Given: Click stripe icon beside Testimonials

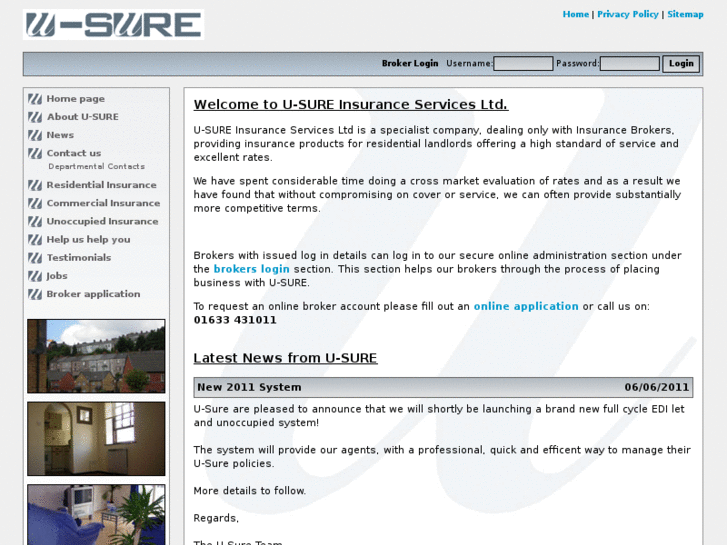Looking at the screenshot, I should [35, 257].
